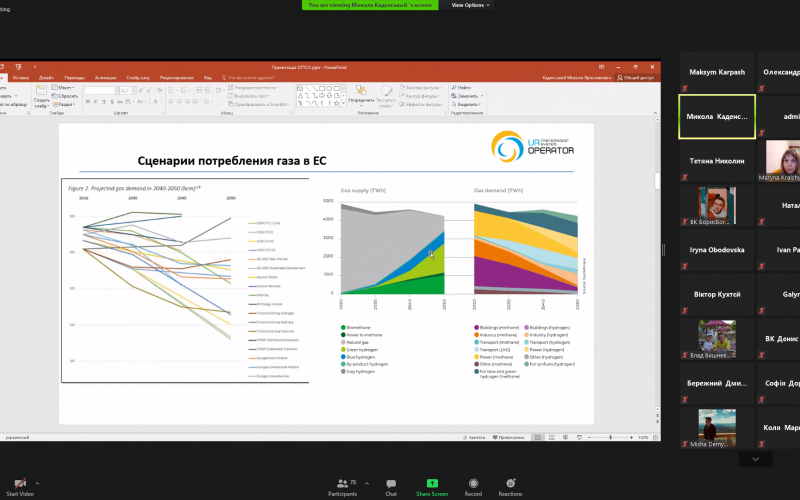Toggle bold Ж formatting
800x500 pixels.
click(88, 102)
